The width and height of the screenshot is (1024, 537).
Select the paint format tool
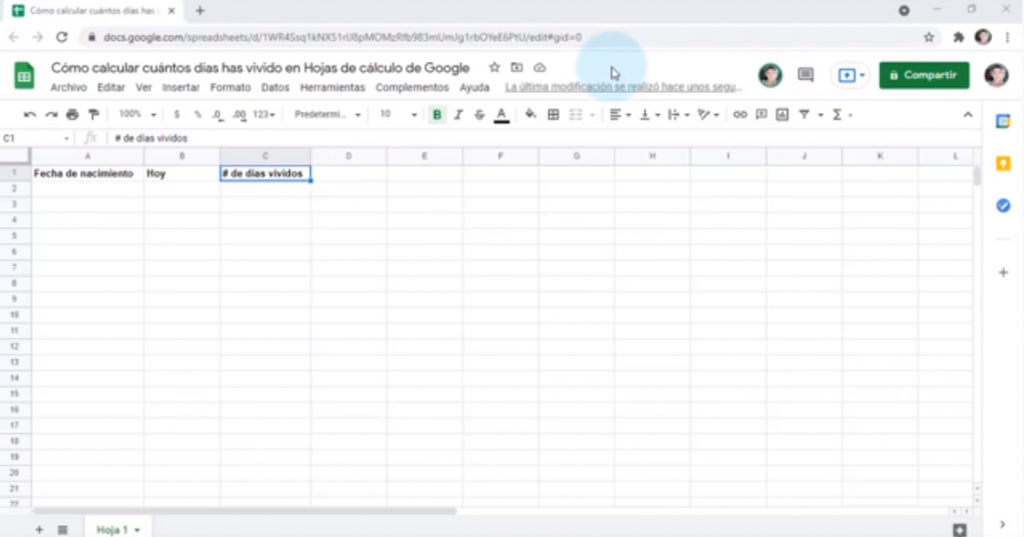(x=94, y=115)
